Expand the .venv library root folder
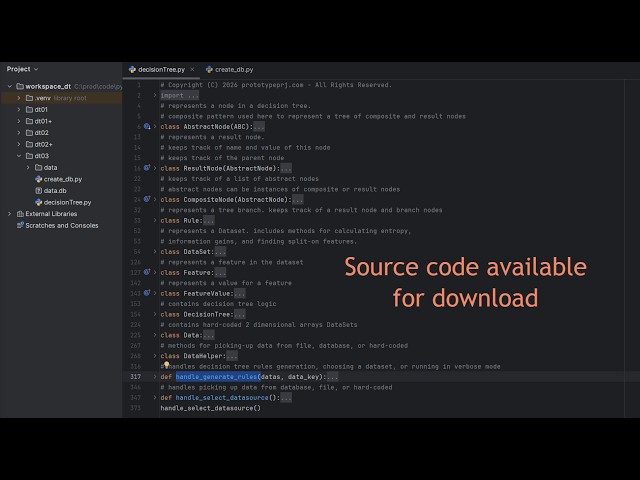This screenshot has height=480, width=640. tap(19, 98)
